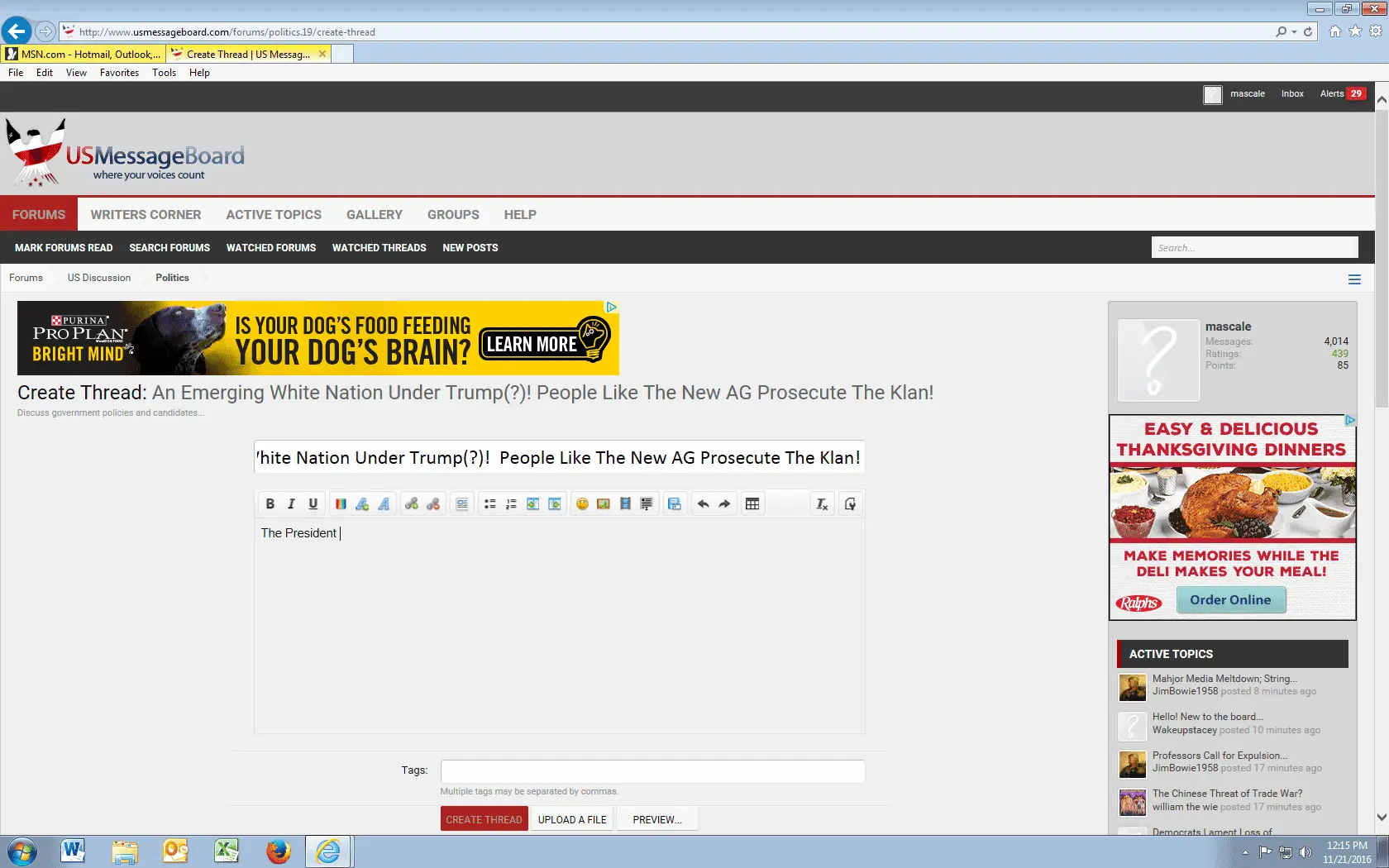Open the font family tool
This screenshot has width=1389, height=868.
pyautogui.click(x=384, y=503)
